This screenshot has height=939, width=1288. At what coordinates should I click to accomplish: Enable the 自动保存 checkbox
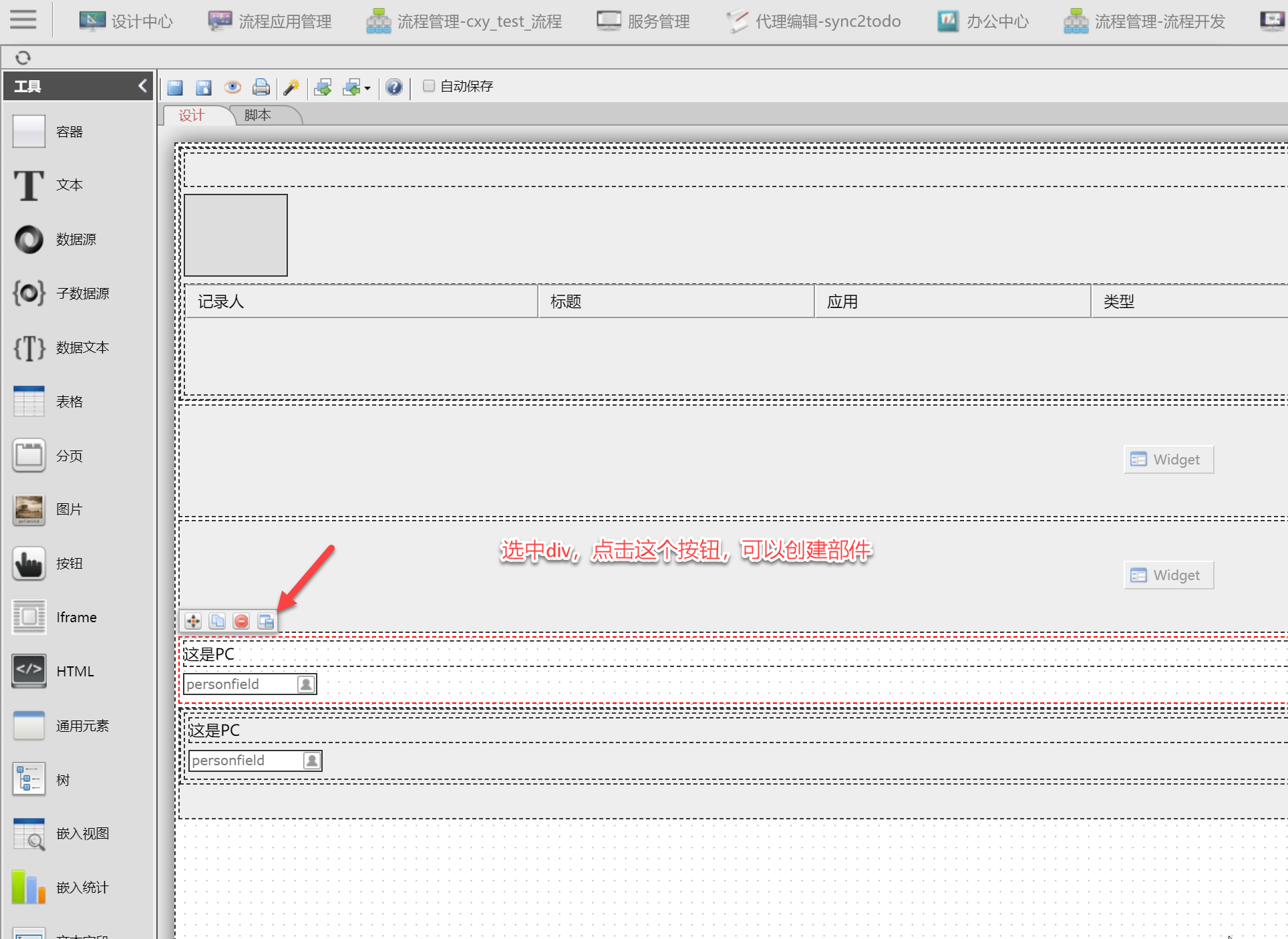click(429, 86)
